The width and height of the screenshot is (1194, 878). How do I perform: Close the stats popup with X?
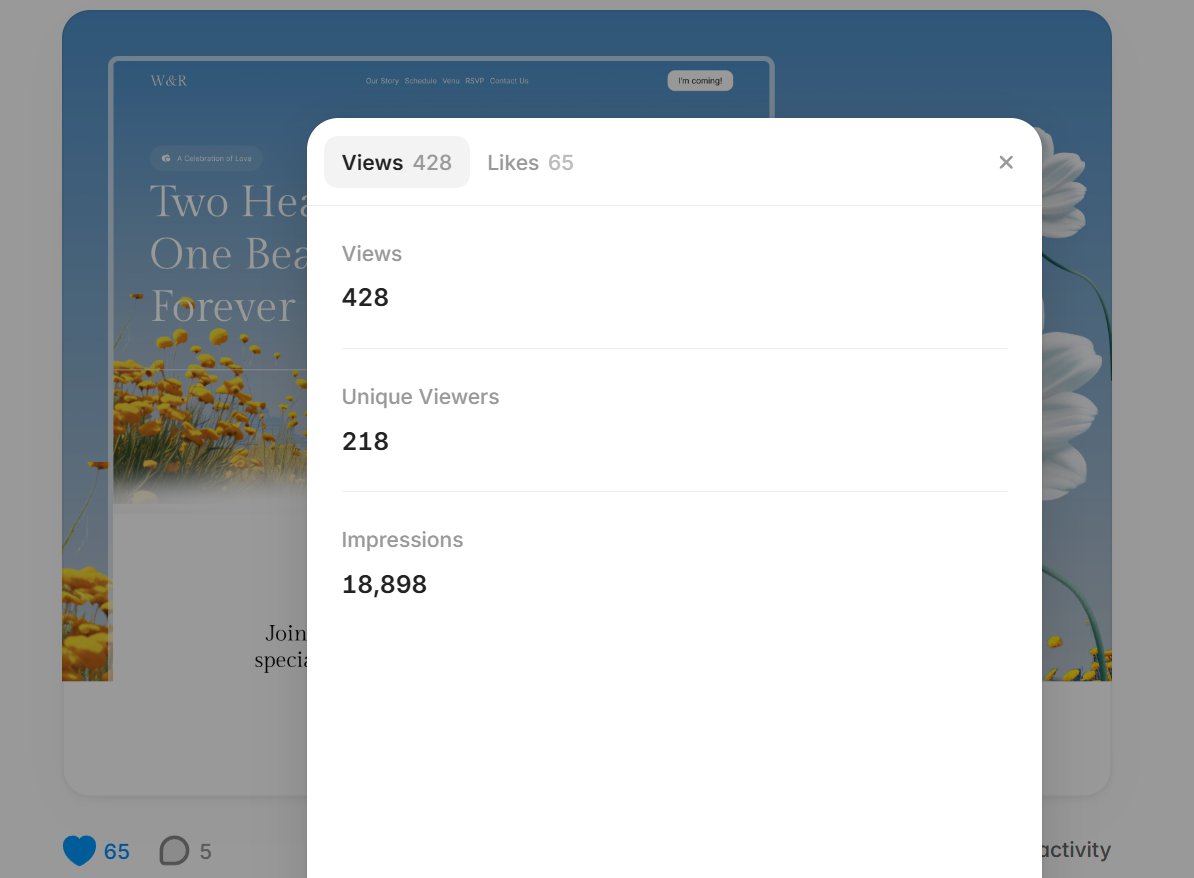click(x=1006, y=162)
